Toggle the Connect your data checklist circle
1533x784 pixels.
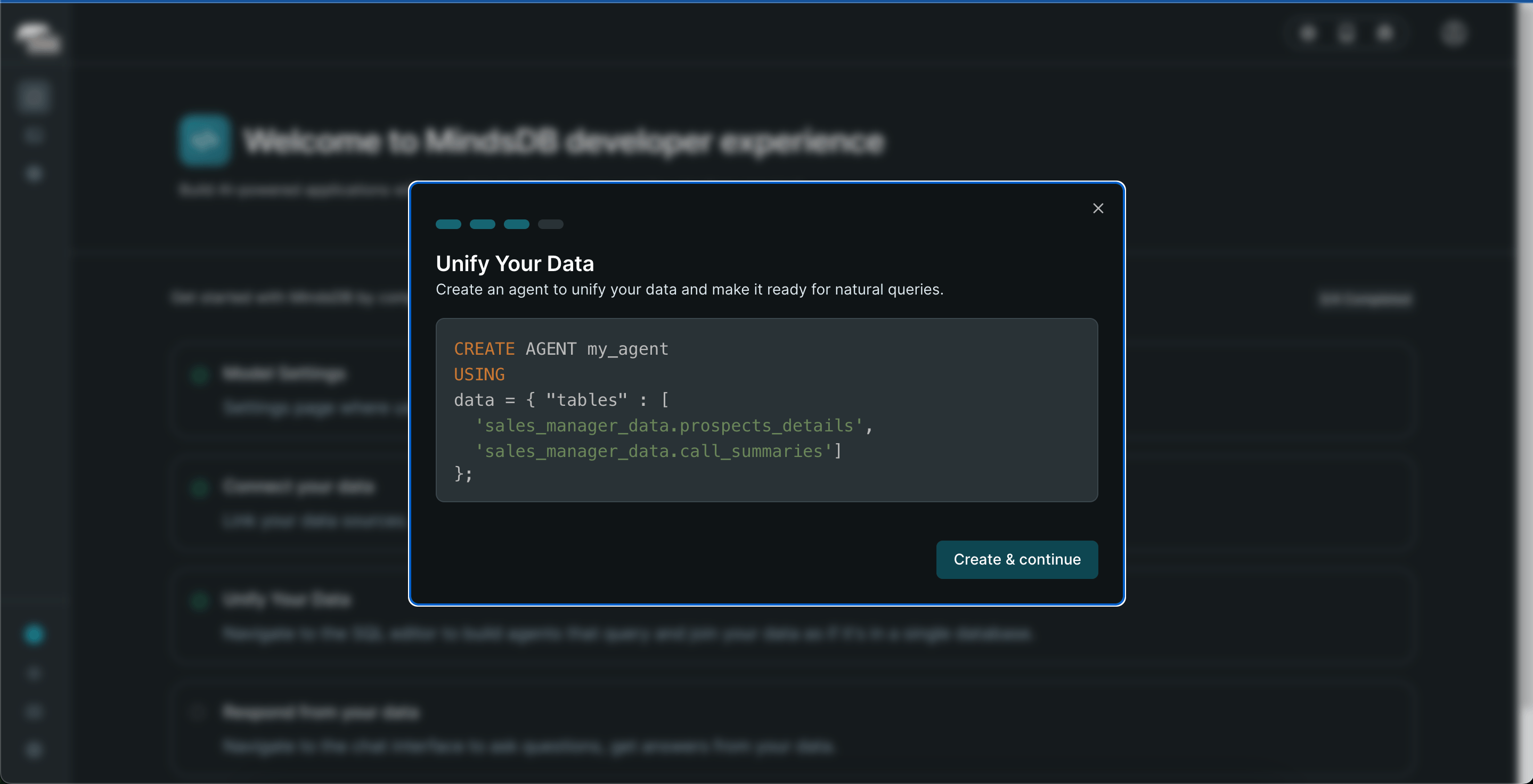[199, 488]
